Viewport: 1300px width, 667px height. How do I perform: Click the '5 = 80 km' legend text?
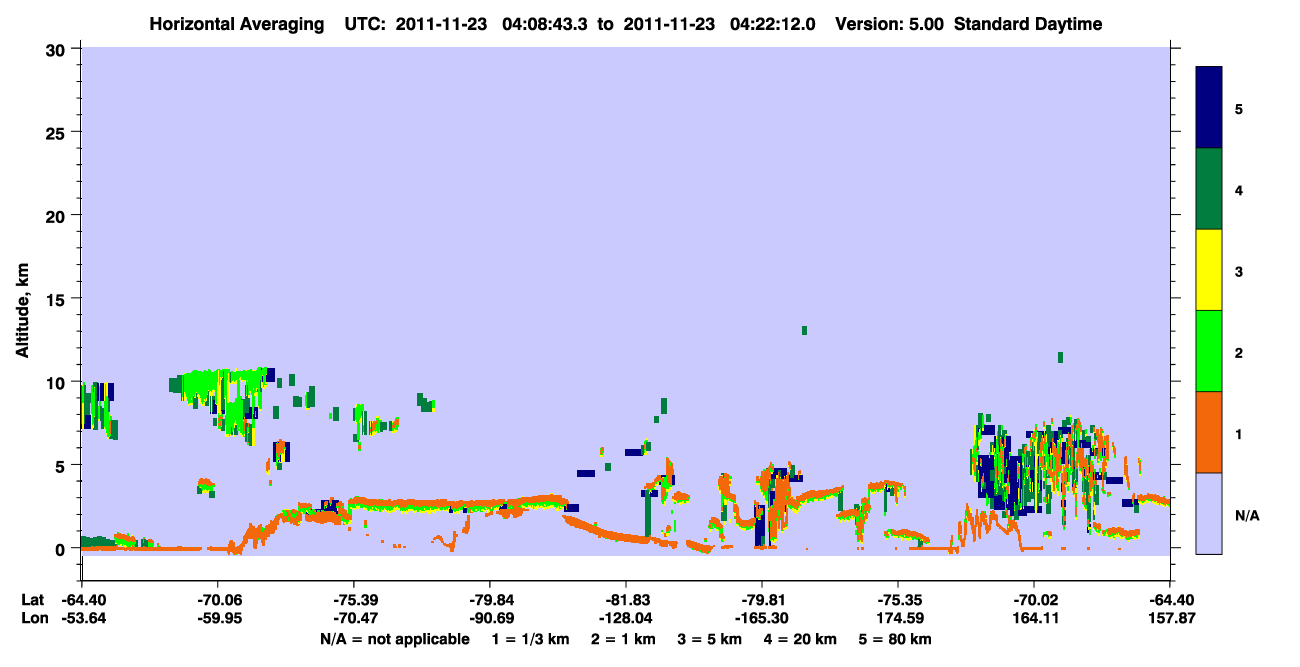(896, 639)
